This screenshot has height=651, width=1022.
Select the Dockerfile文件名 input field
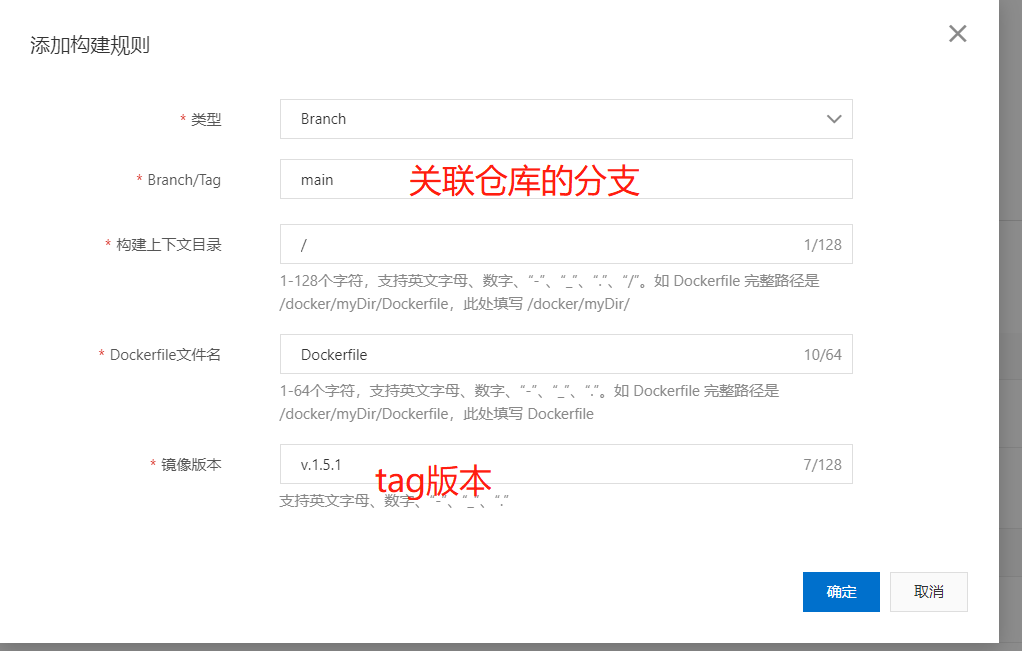pos(540,354)
